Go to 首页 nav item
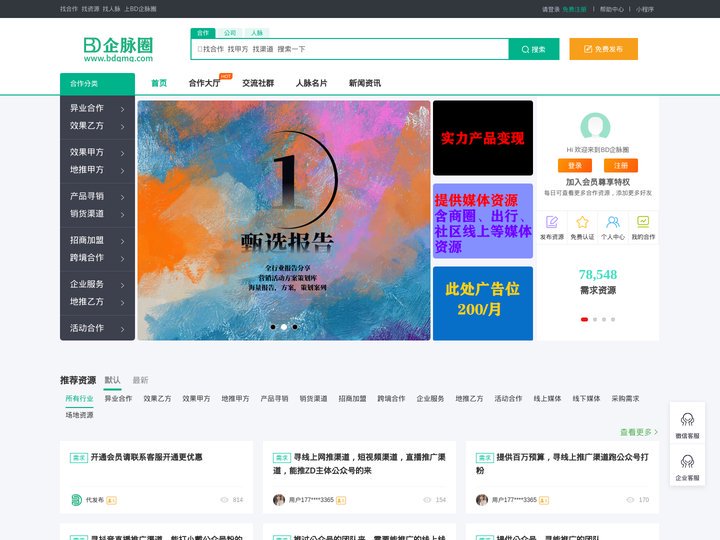This screenshot has width=720, height=540. tap(159, 83)
